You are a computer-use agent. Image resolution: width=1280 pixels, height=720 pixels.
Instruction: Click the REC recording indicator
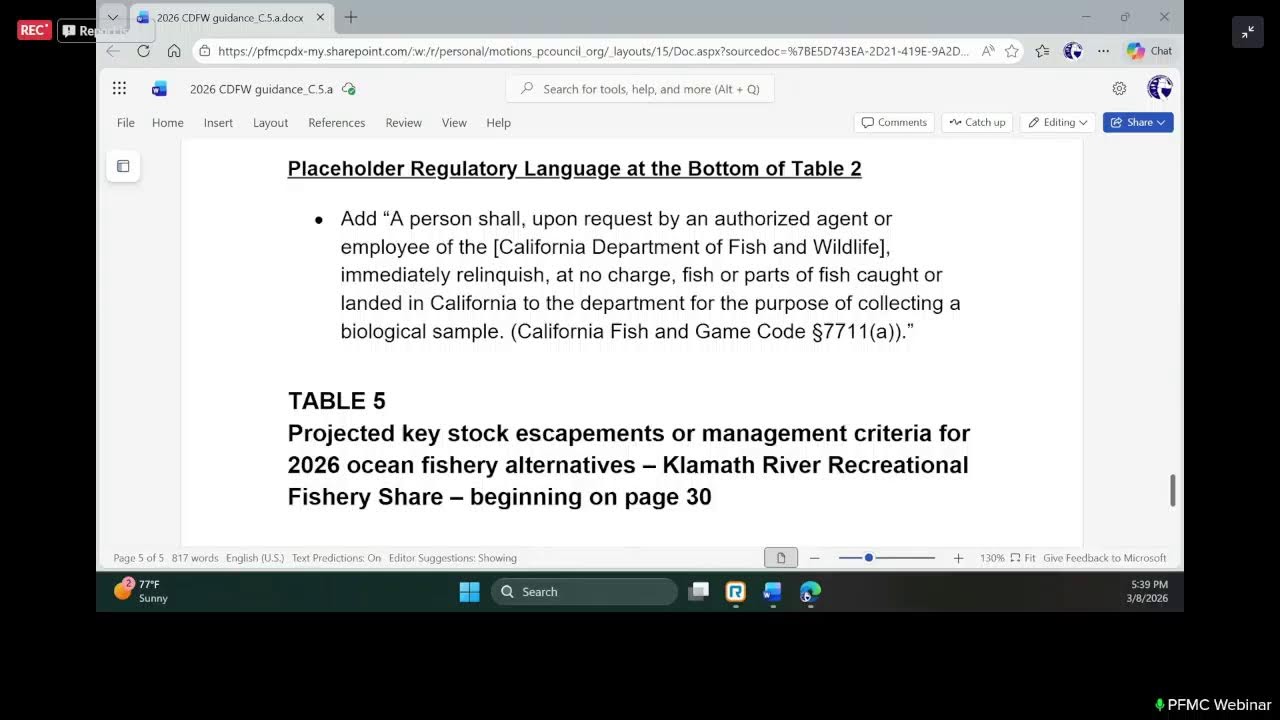coord(33,30)
